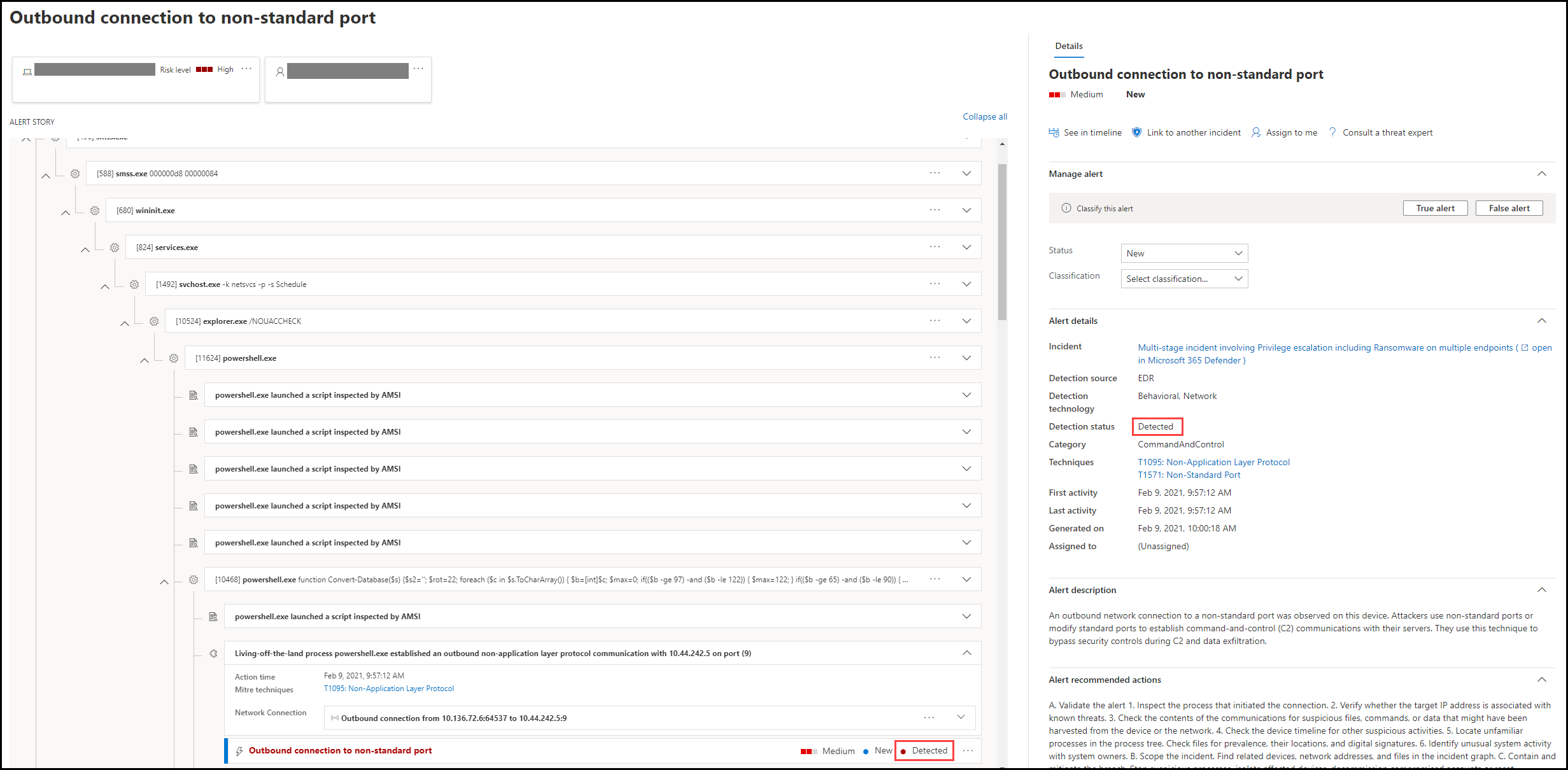1568x770 pixels.
Task: Click the See in timeline icon
Action: [1054, 132]
